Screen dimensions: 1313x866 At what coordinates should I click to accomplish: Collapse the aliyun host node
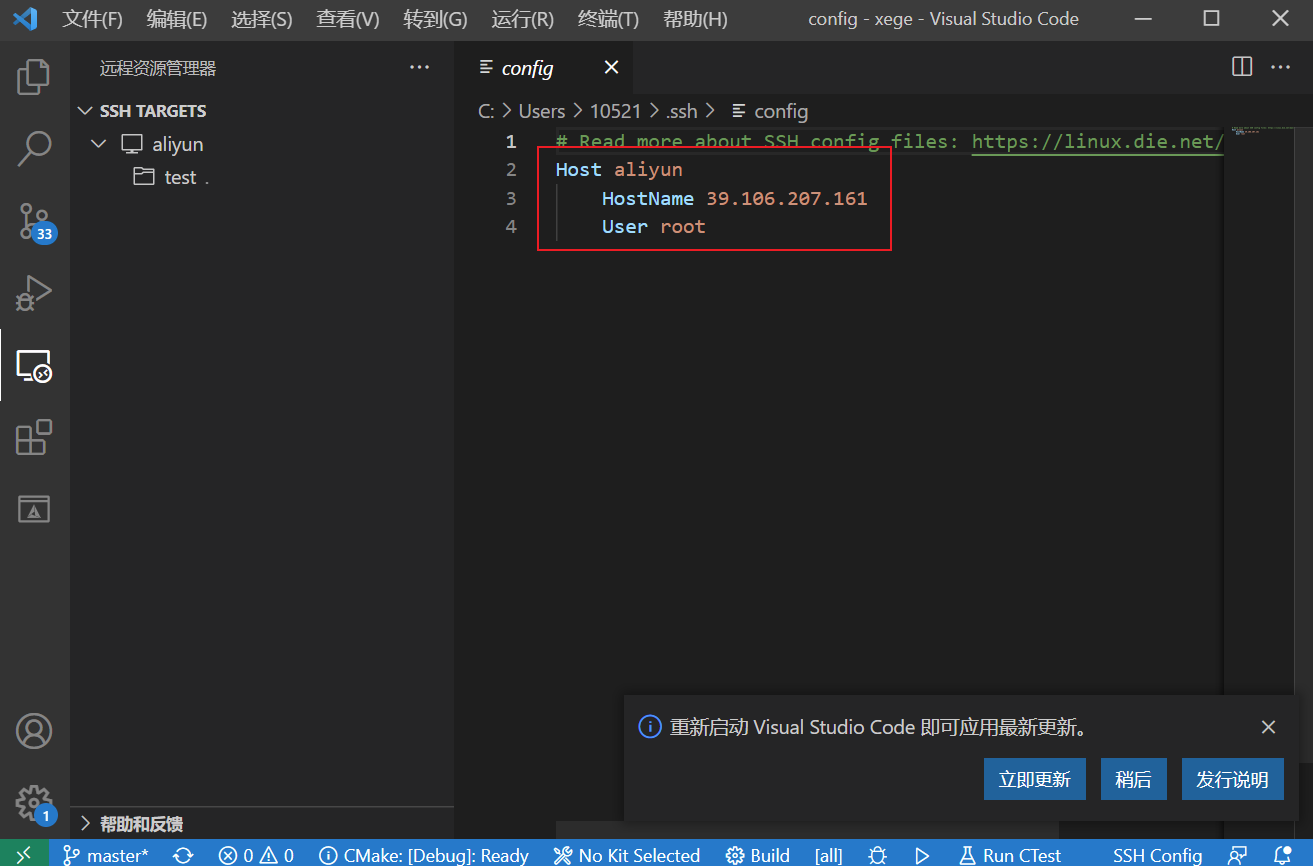click(99, 144)
